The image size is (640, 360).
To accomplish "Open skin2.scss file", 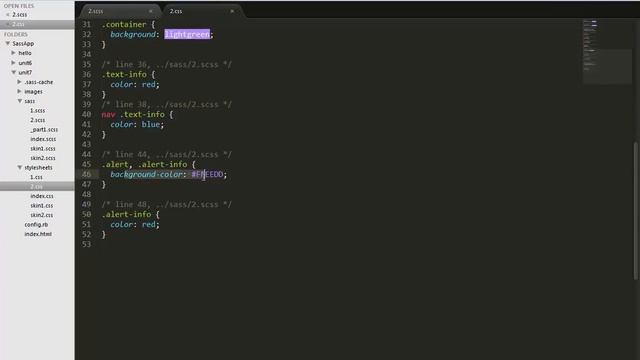I will [43, 158].
